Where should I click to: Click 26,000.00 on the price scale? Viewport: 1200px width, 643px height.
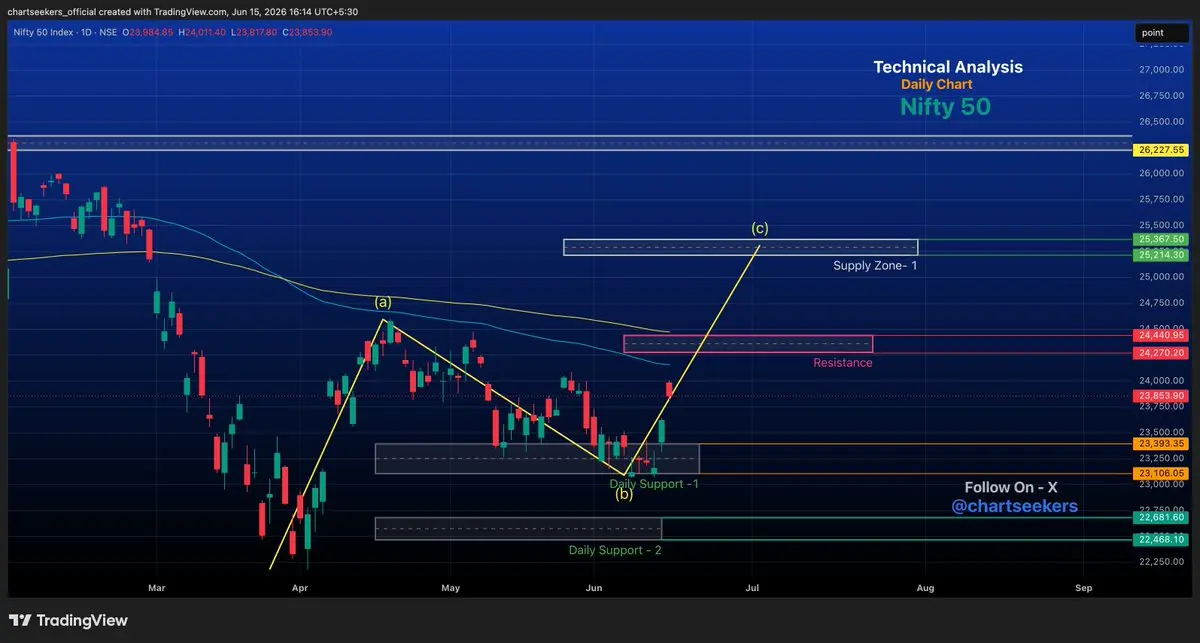(1161, 173)
